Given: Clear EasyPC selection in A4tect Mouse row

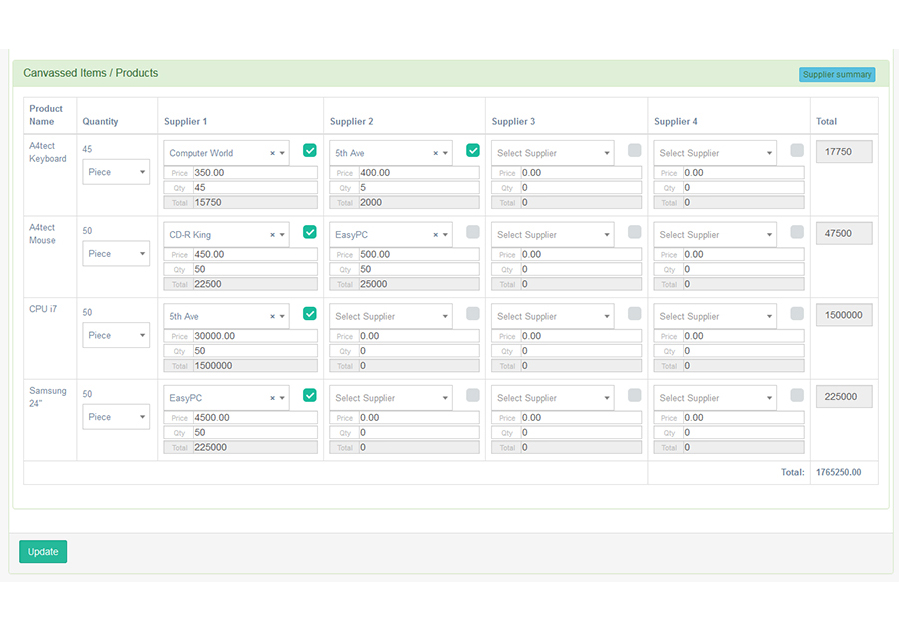Looking at the screenshot, I should (435, 235).
